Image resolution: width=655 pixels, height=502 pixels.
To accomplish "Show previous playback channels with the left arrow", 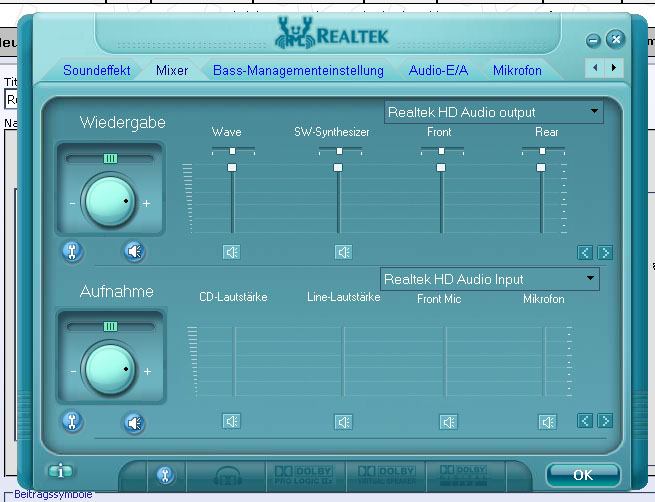I will click(585, 252).
